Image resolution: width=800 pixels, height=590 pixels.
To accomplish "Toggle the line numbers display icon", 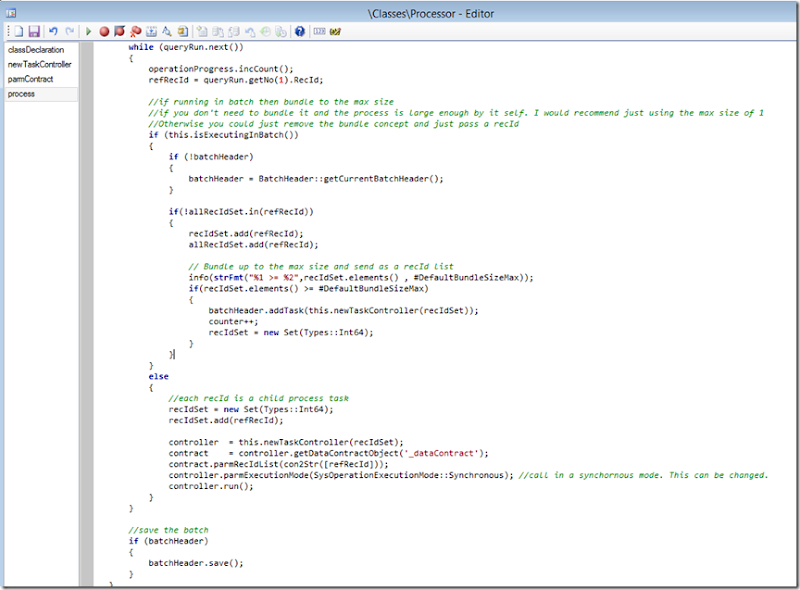I will 319,32.
